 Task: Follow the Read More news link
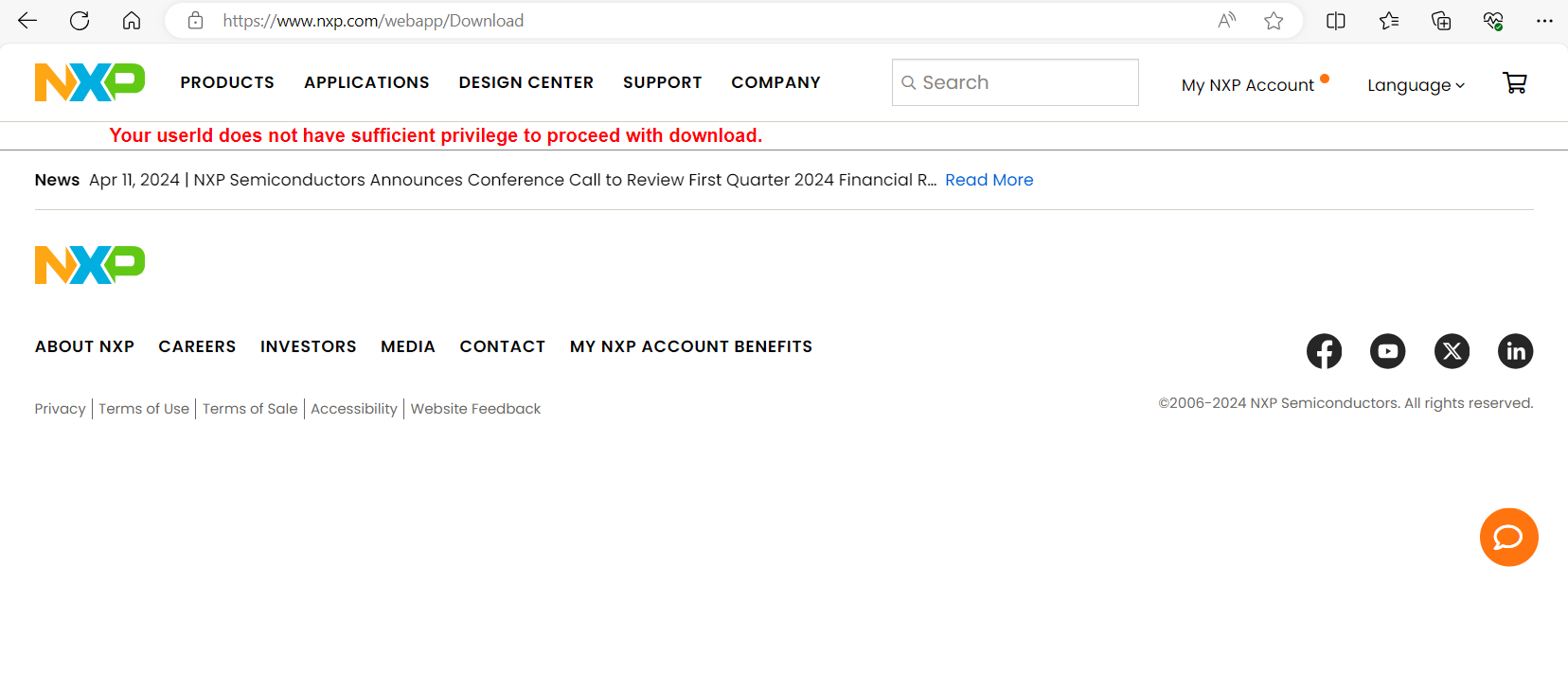point(989,180)
